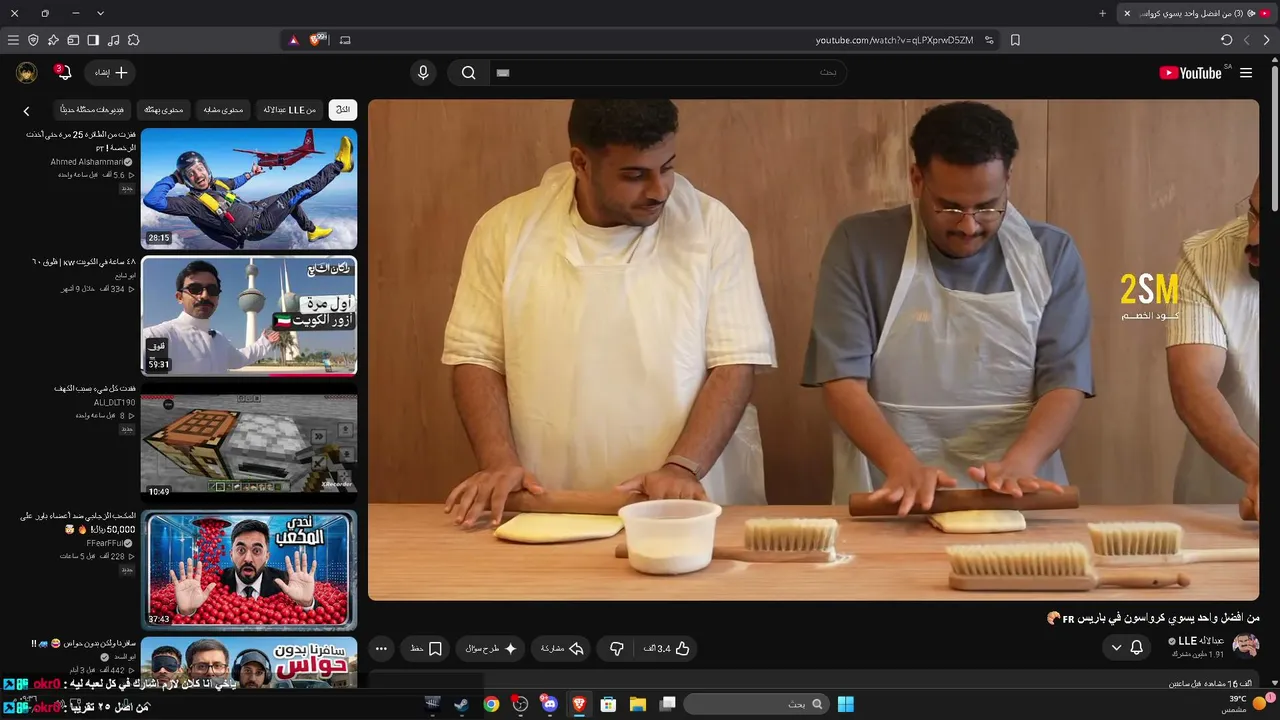Open media controls music note icon
This screenshot has width=1280, height=720.
pos(113,40)
